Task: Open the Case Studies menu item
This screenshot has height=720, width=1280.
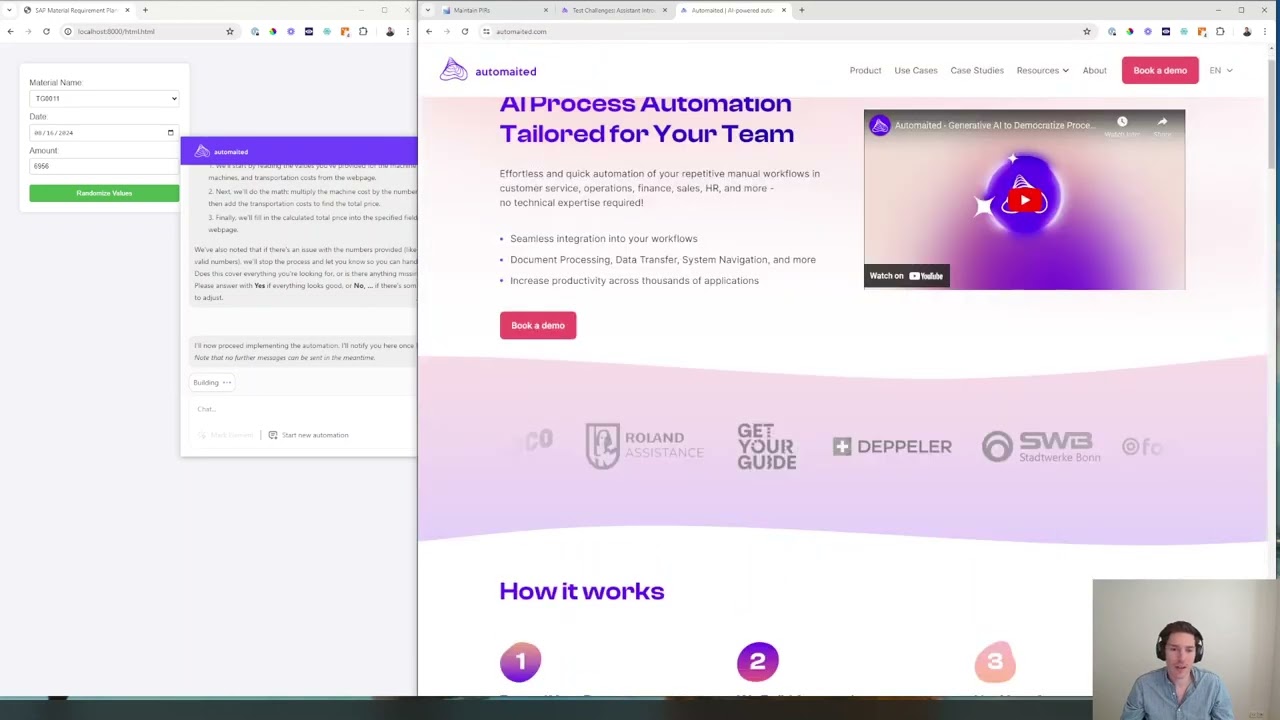Action: click(x=977, y=70)
